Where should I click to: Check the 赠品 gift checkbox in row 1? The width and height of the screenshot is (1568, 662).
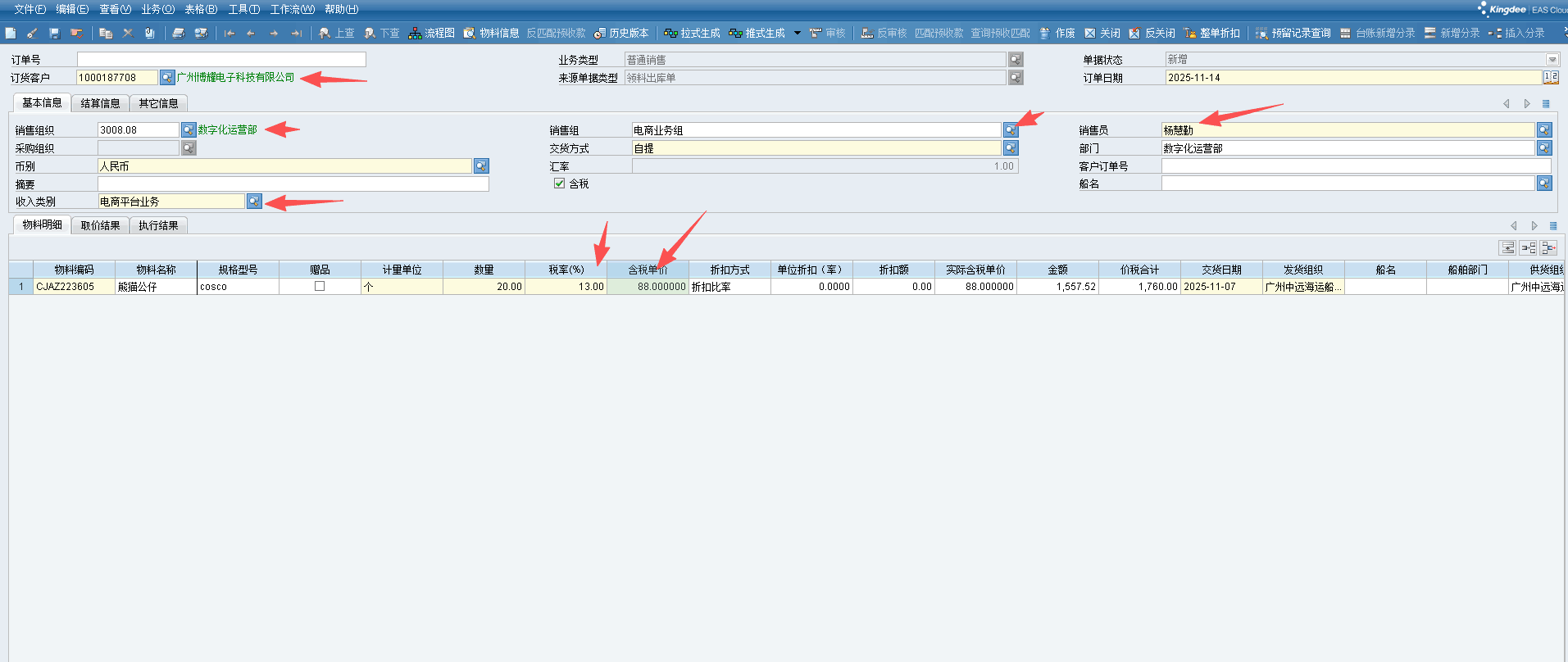coord(320,286)
